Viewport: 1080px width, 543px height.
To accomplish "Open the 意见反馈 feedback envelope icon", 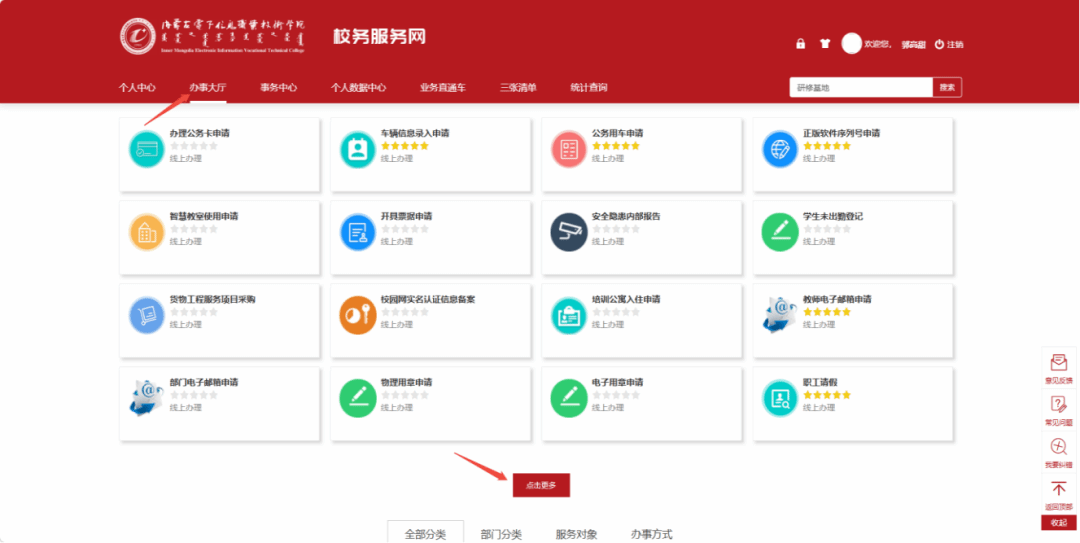I will pyautogui.click(x=1058, y=363).
